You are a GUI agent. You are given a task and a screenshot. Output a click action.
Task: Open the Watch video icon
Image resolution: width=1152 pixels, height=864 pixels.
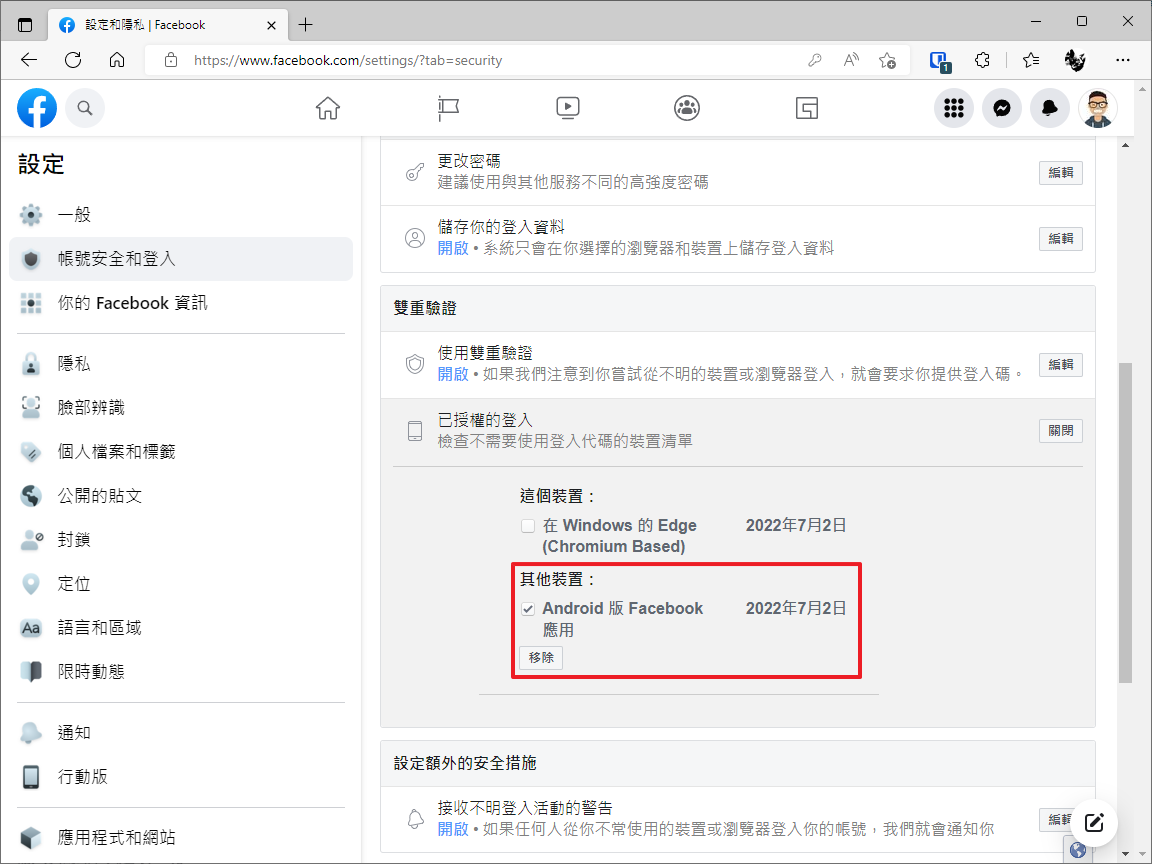coord(567,108)
